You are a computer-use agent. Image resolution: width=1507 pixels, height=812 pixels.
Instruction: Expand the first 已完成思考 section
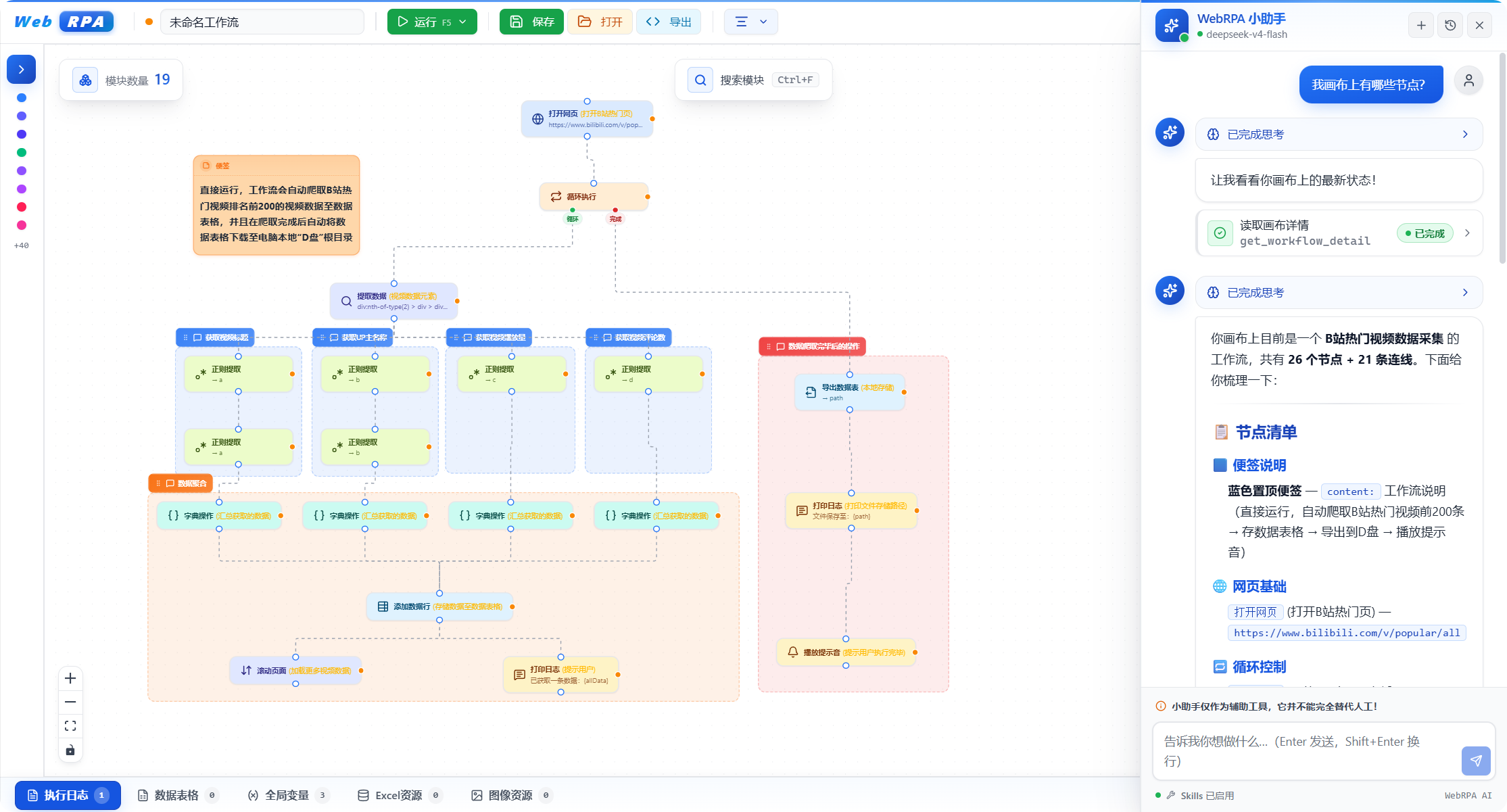pos(1339,135)
